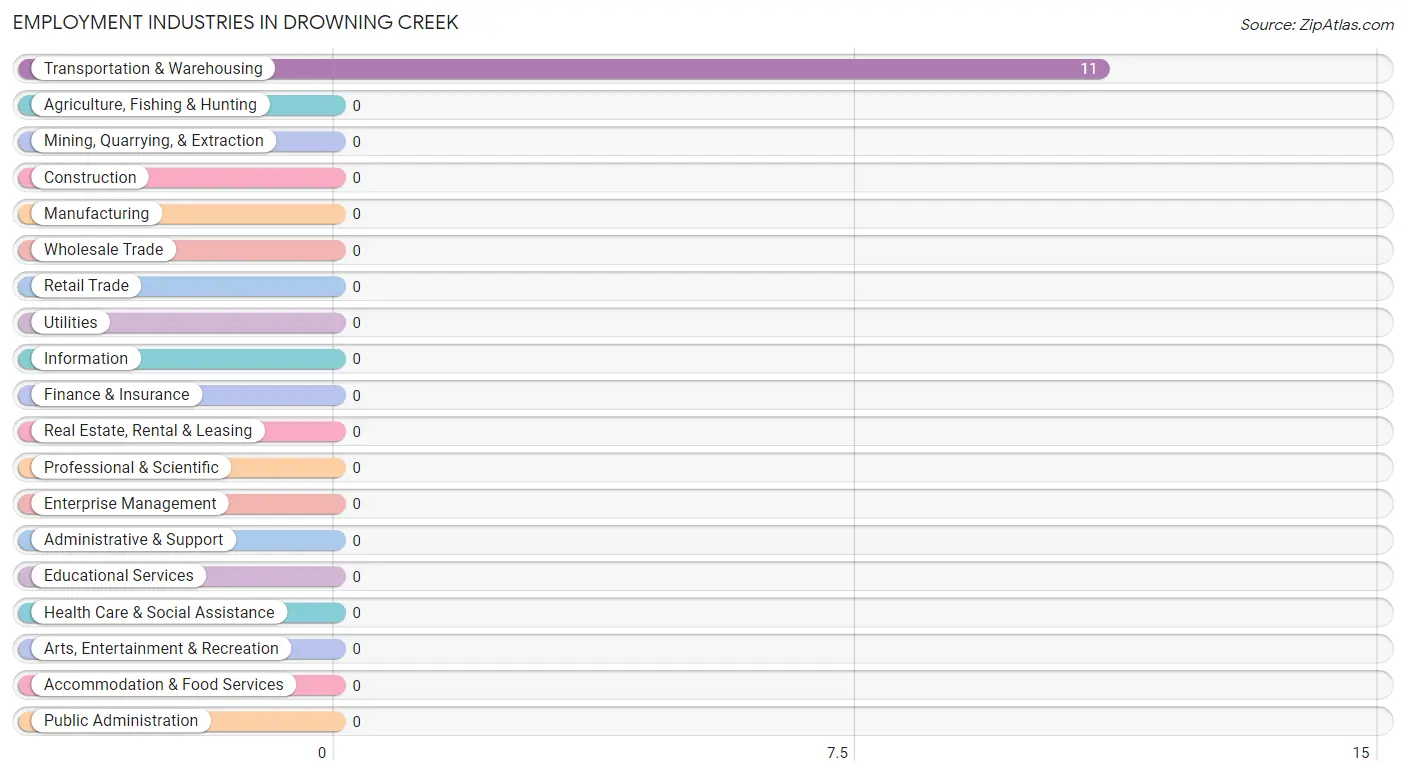Click the Real Estate, Rental & Leasing label

tap(148, 431)
